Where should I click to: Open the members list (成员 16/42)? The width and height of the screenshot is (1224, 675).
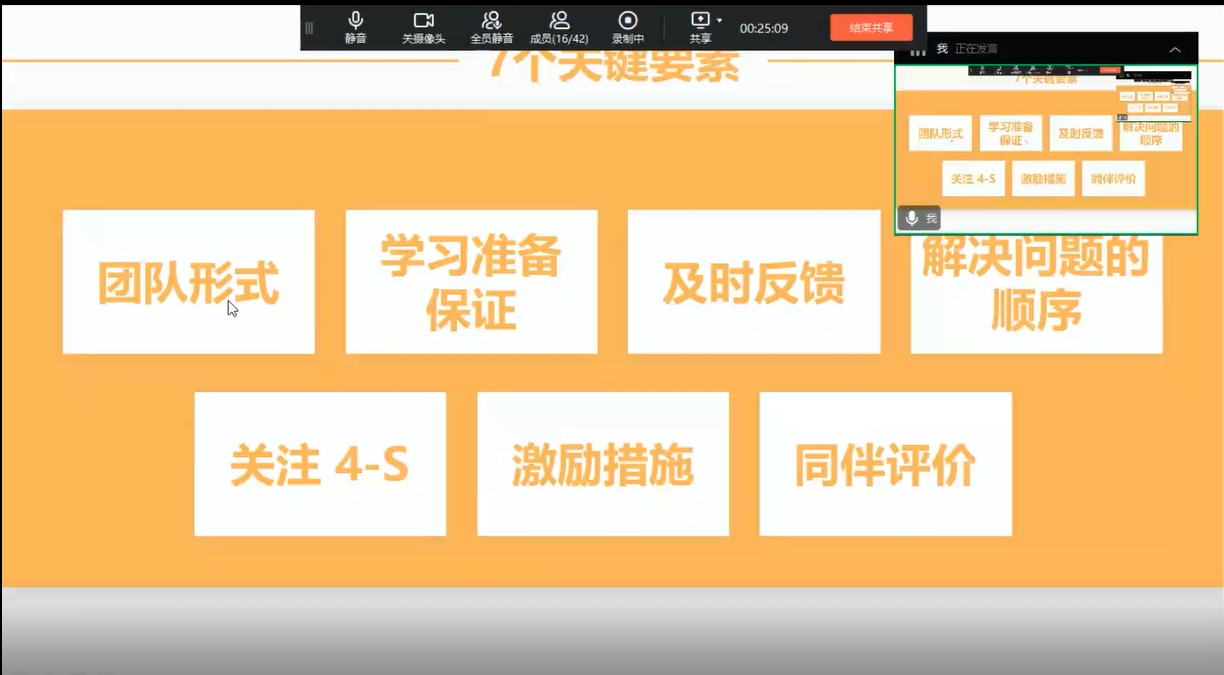pyautogui.click(x=559, y=27)
